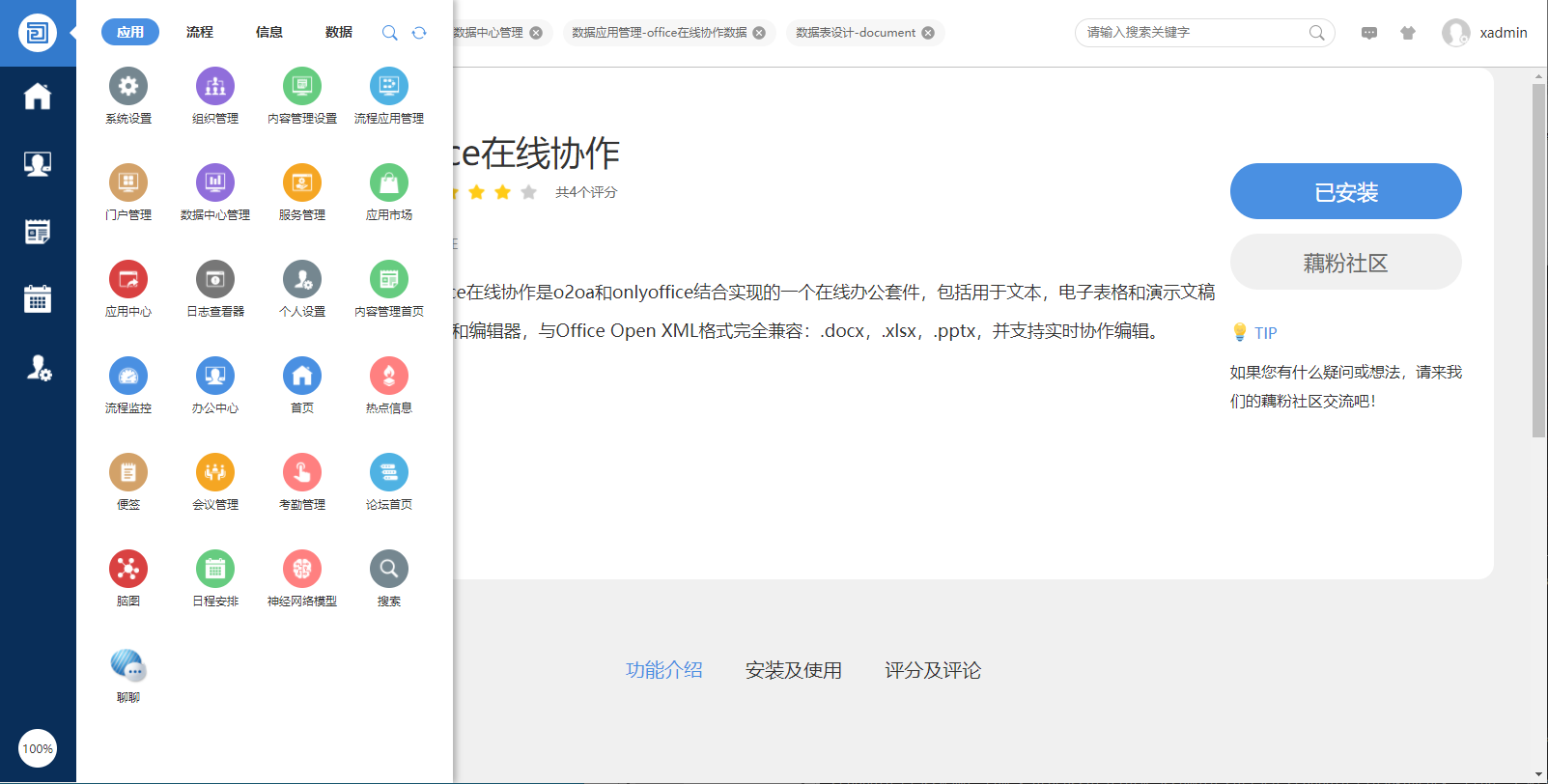Screen dimensions: 1548x784
Task: Click the 100% zoom indicator
Action: tap(38, 748)
